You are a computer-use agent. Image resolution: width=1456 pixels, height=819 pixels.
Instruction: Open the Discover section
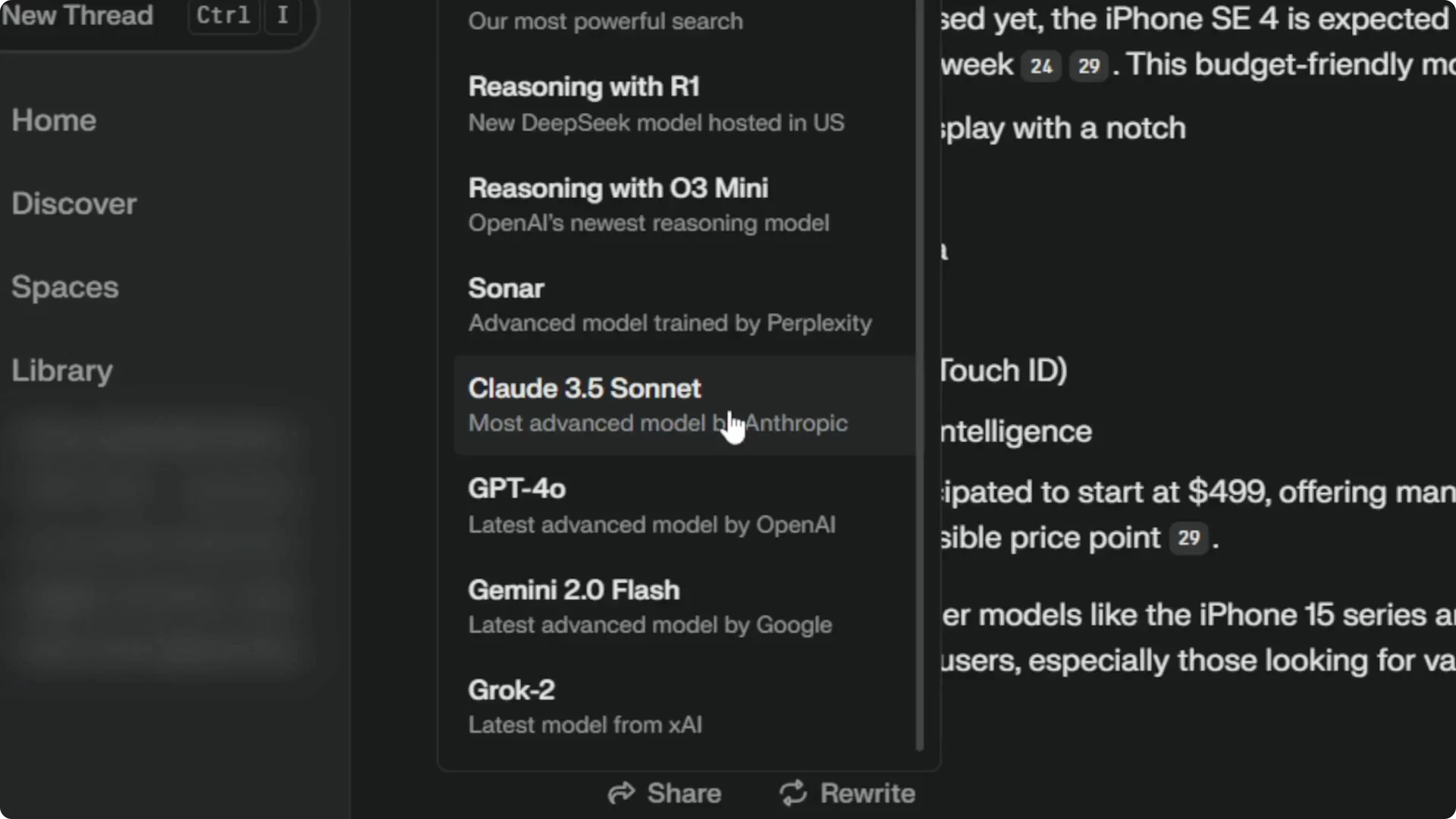pyautogui.click(x=74, y=203)
